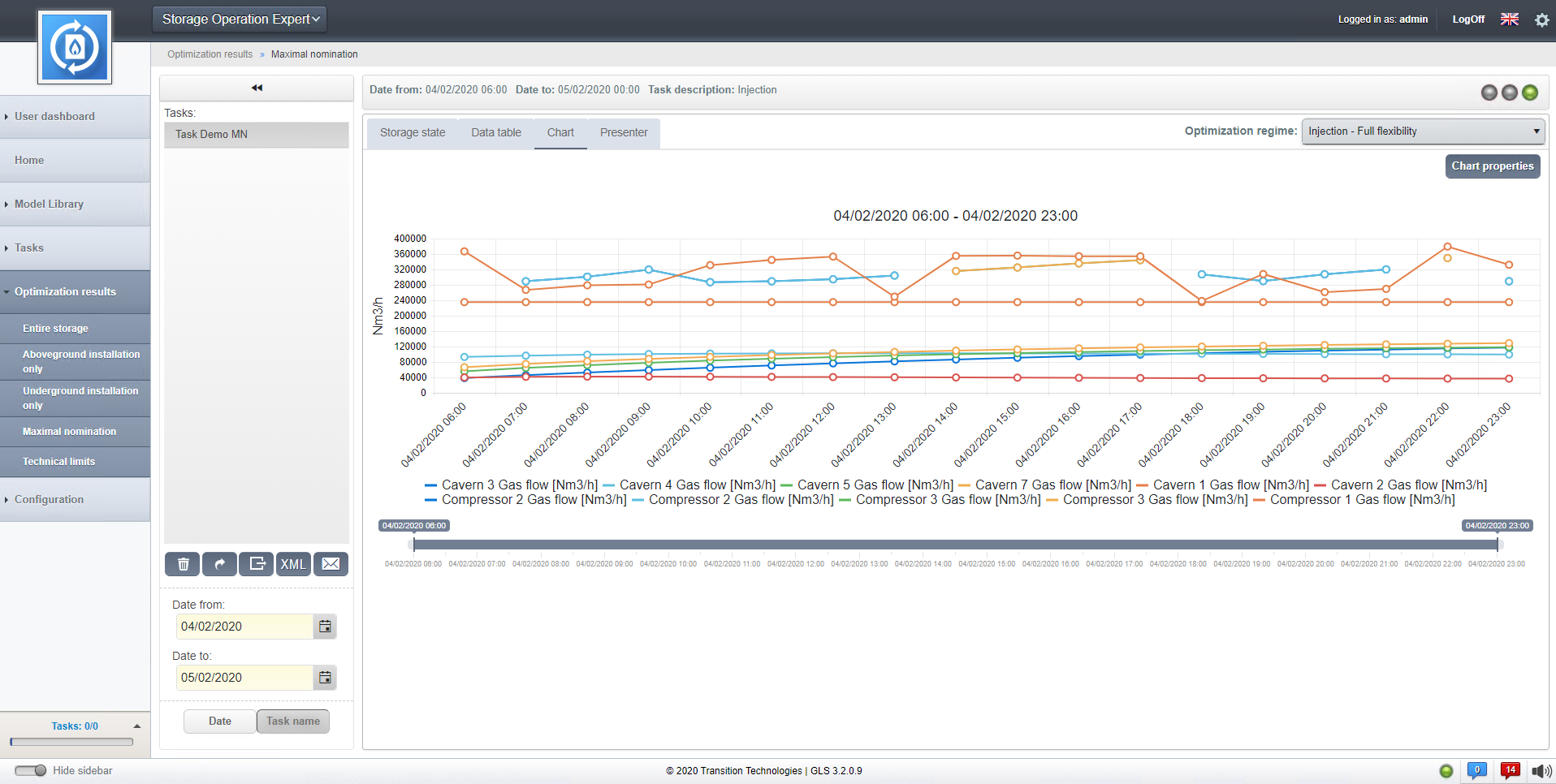Send results via the envelope icon

click(331, 564)
